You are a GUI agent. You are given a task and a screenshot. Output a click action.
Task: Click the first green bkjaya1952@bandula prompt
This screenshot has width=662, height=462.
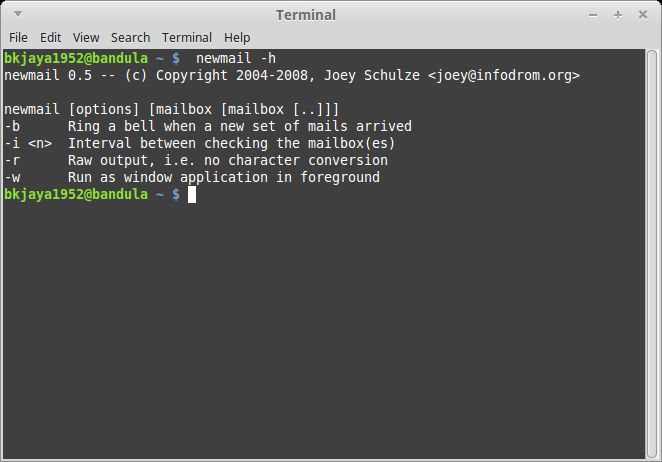76,58
